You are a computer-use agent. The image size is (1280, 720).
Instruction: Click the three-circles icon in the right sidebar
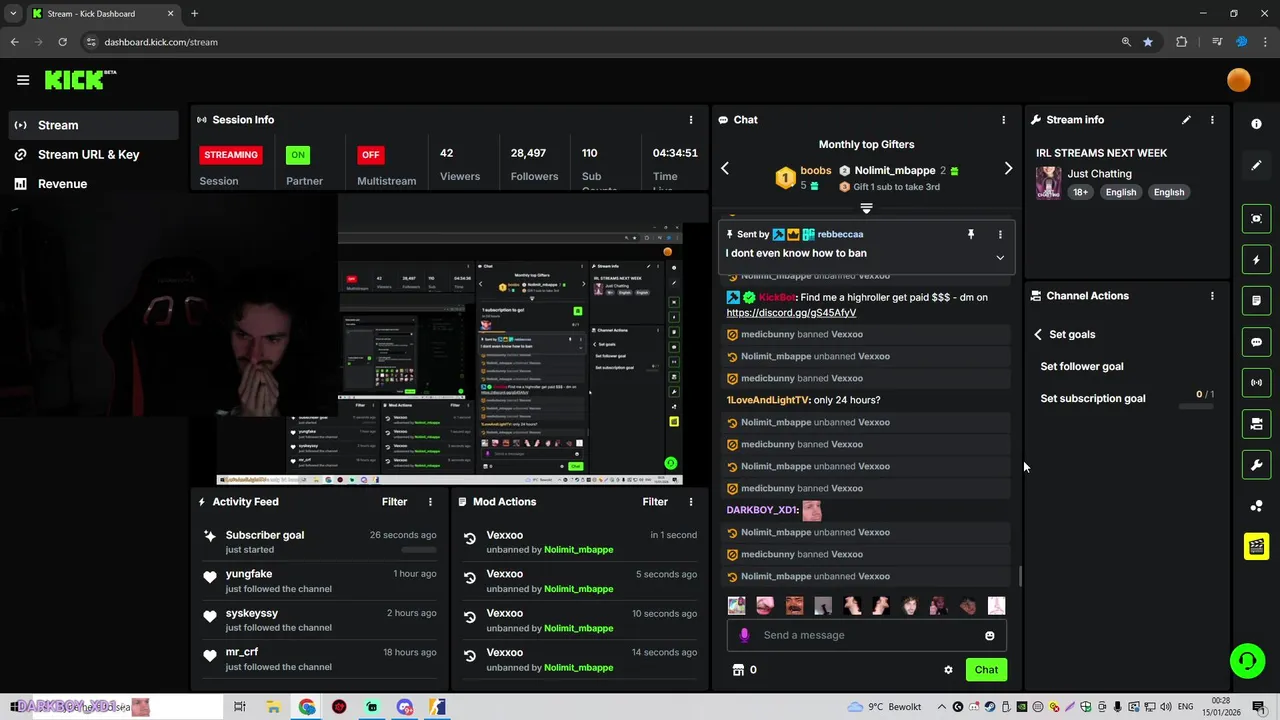coord(1256,506)
